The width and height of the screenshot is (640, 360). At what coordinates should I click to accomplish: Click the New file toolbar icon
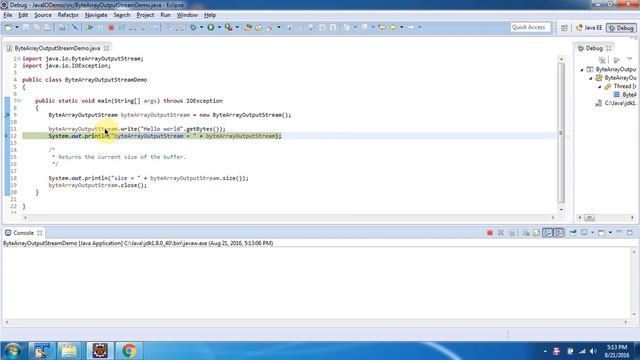click(x=8, y=27)
